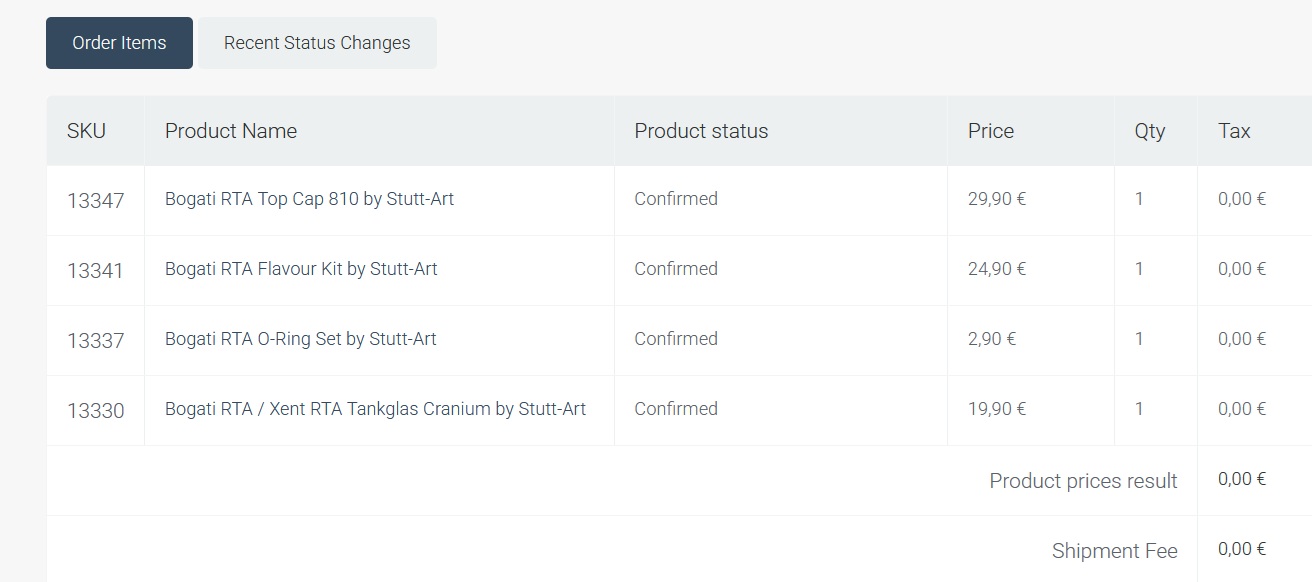The height and width of the screenshot is (582, 1312).
Task: Click the SKU column header
Action: [x=86, y=131]
